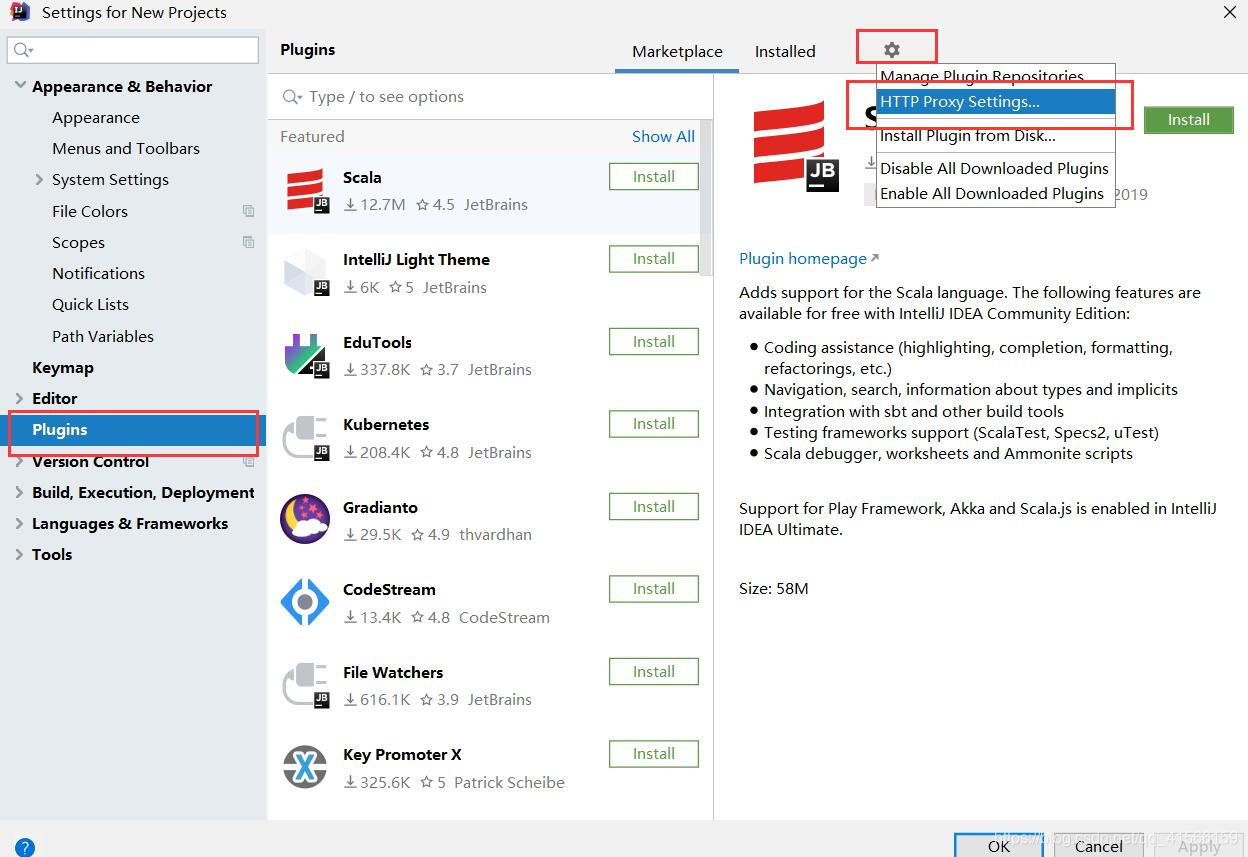
Task: Click the large Scala logo in details pane
Action: [x=795, y=145]
